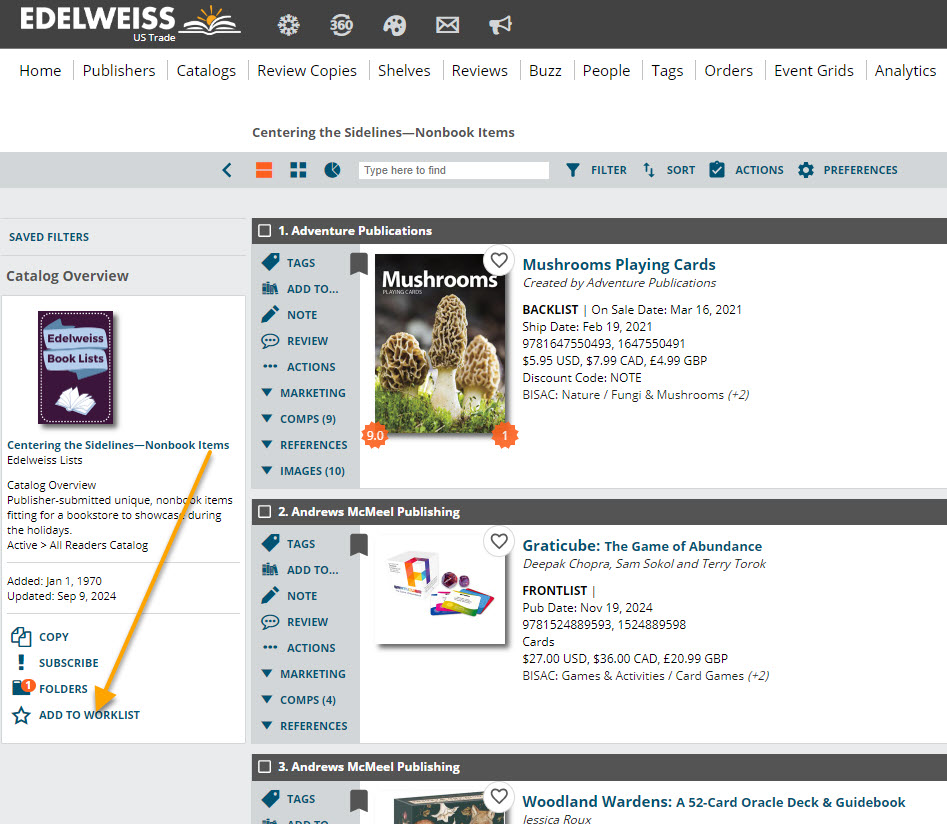This screenshot has height=824, width=947.
Task: Open Preferences gear icon
Action: (806, 170)
